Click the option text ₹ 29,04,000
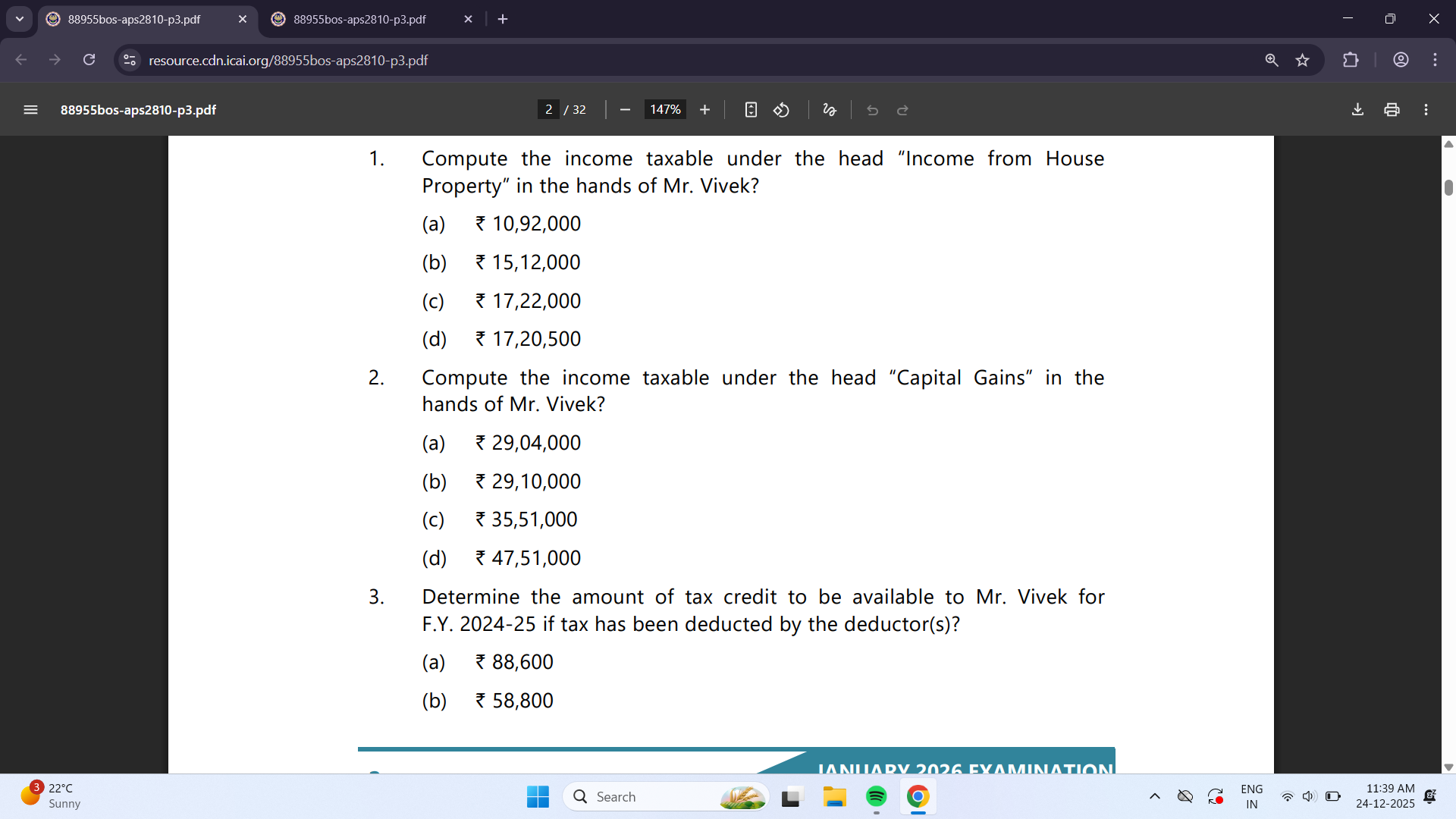 pos(528,443)
